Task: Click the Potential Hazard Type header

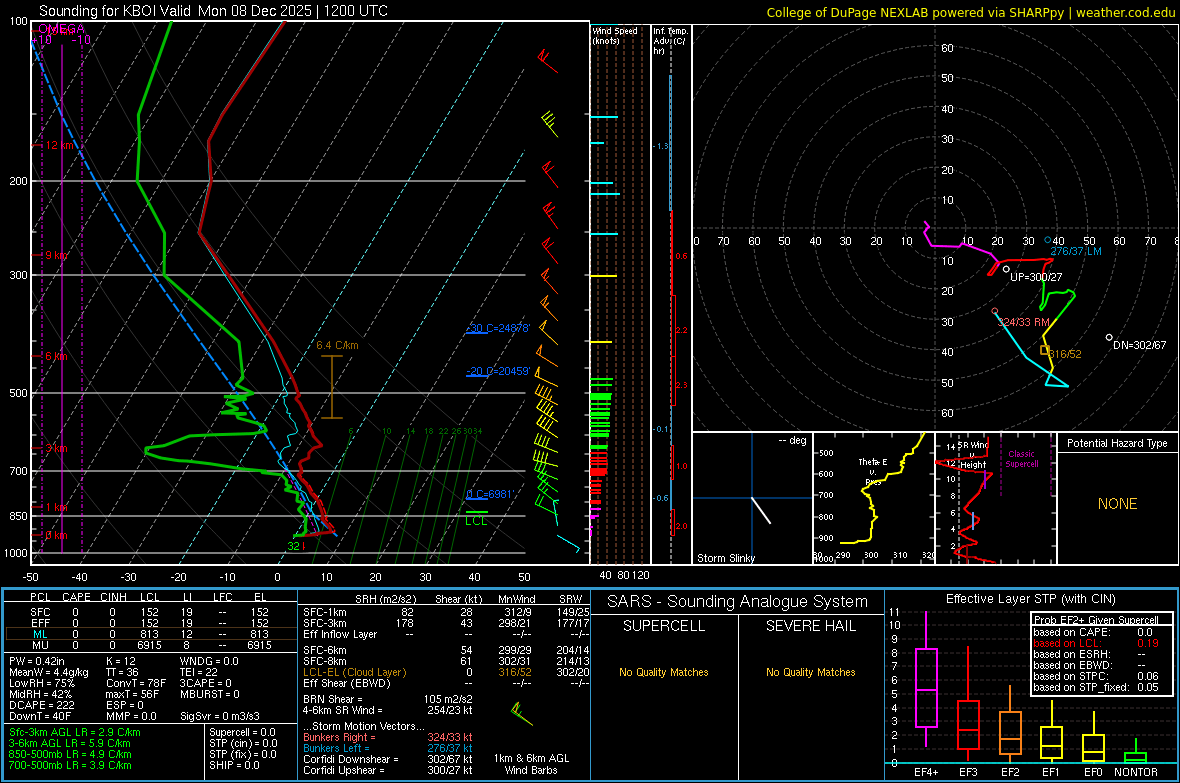Action: pyautogui.click(x=1117, y=443)
